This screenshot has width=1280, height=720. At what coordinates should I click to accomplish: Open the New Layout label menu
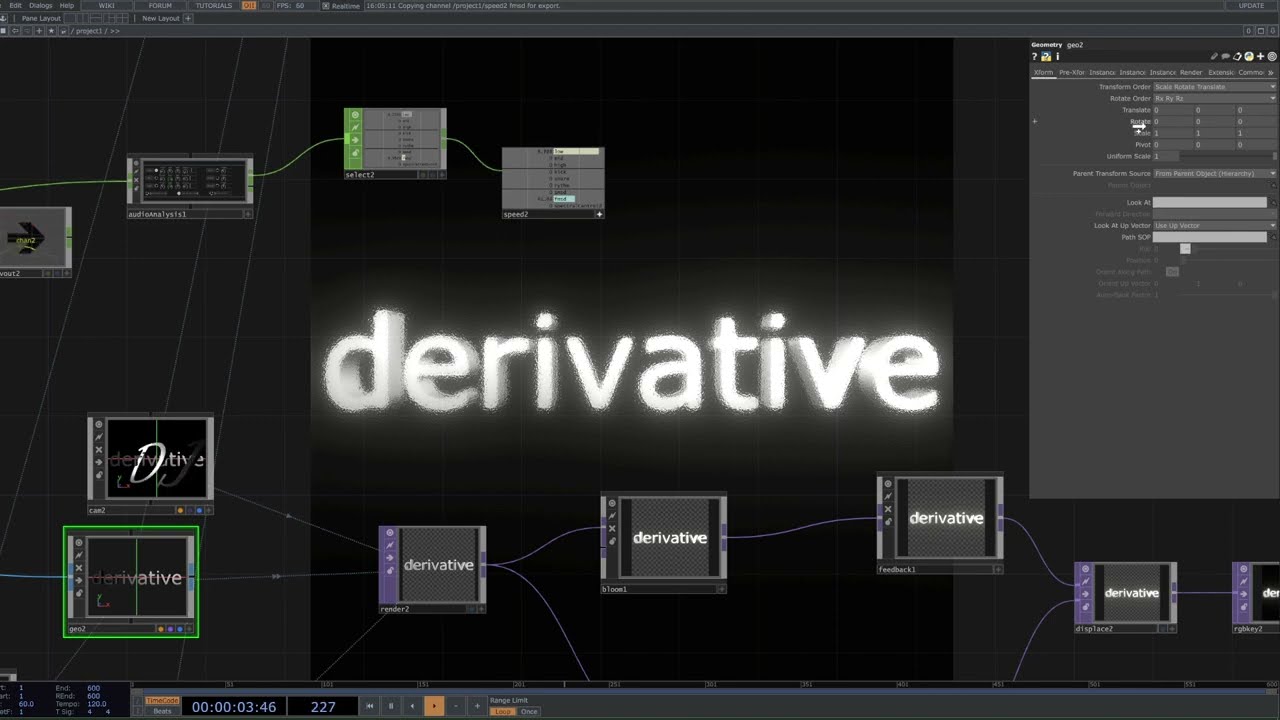[161, 18]
